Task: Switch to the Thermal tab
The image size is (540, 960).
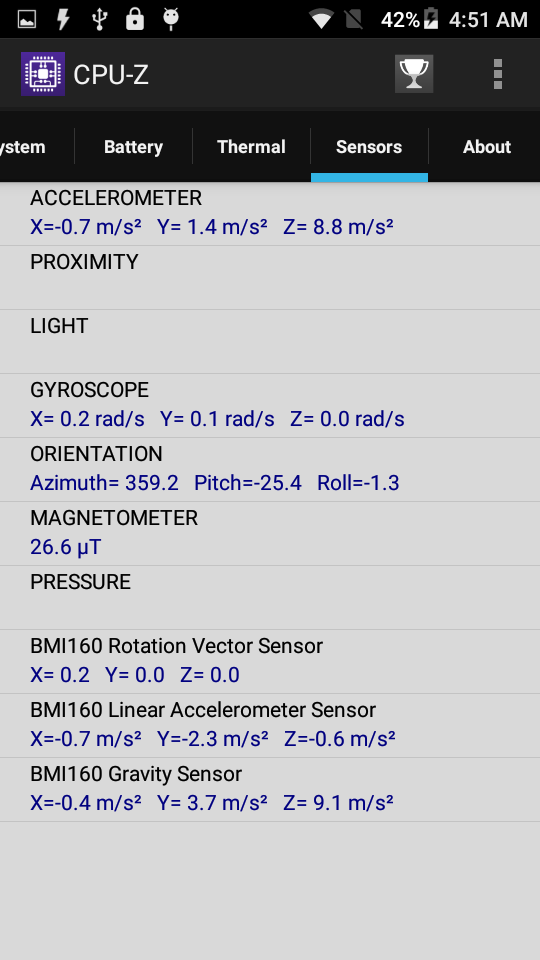Action: pos(252,147)
